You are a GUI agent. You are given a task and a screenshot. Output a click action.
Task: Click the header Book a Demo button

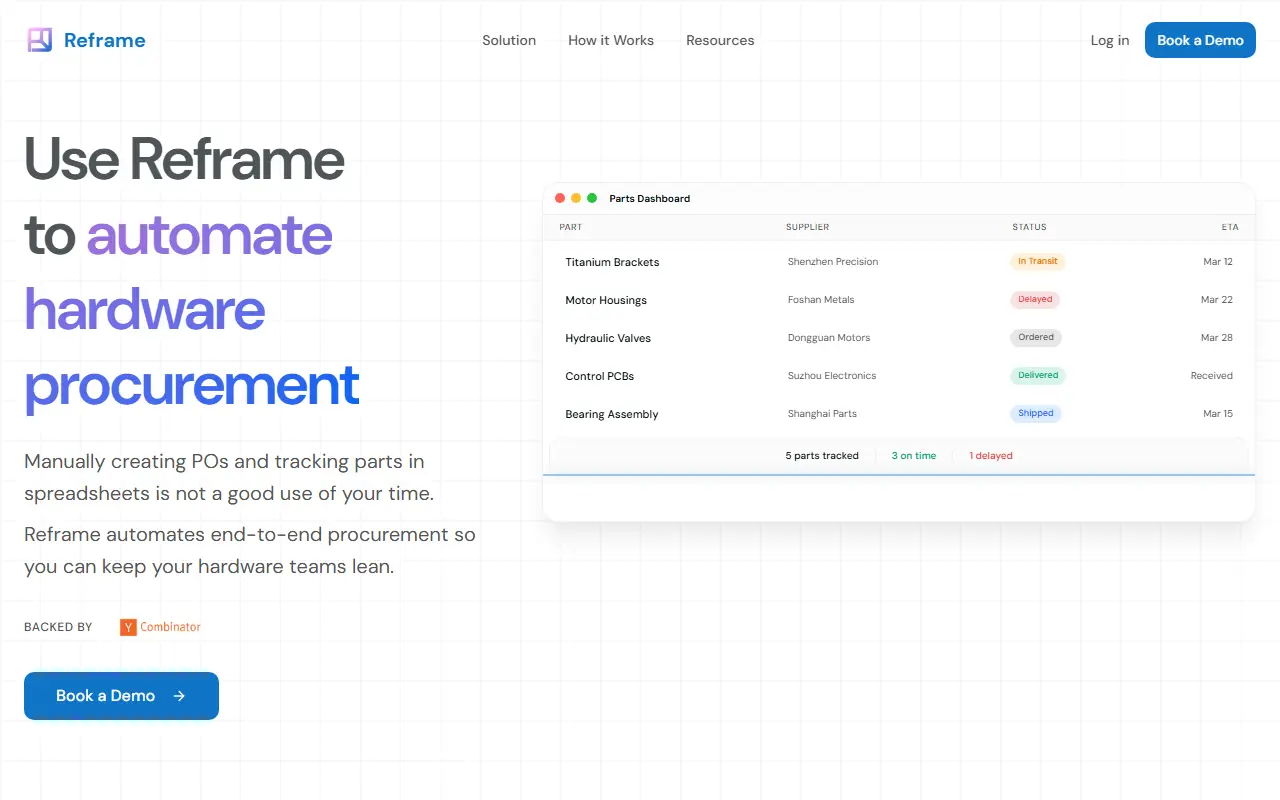[1200, 40]
